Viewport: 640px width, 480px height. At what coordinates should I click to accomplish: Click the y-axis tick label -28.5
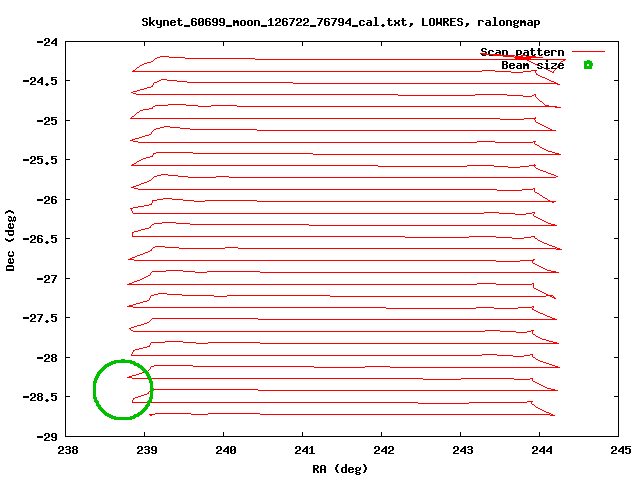click(x=40, y=397)
